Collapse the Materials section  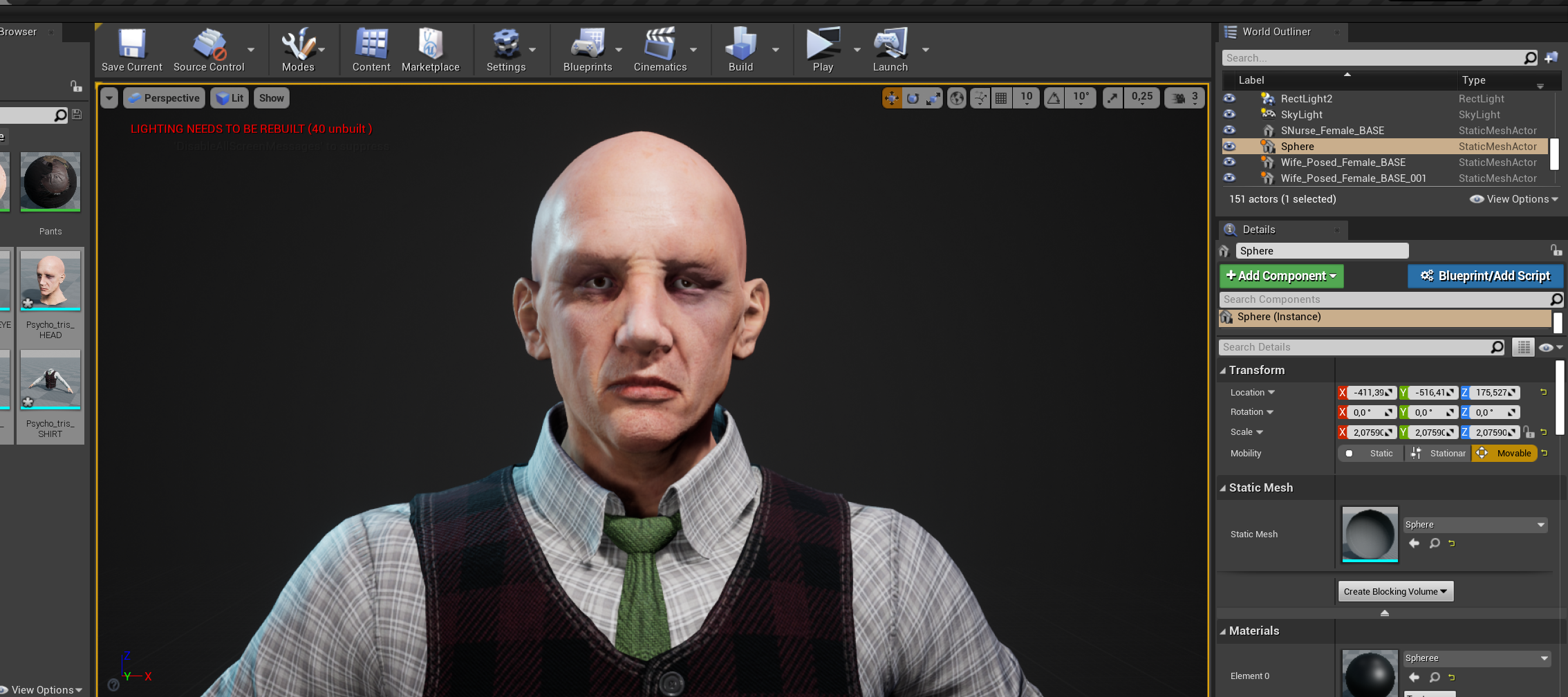pos(1222,631)
